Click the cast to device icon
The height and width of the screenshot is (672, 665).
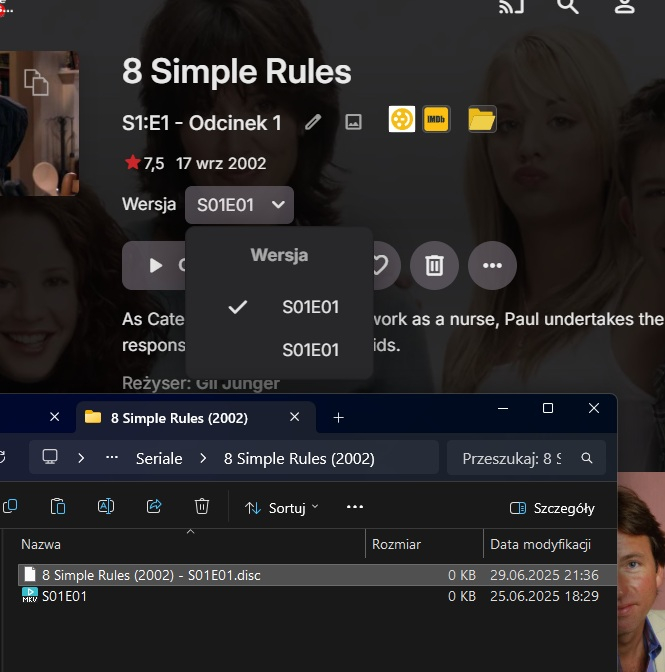(511, 6)
